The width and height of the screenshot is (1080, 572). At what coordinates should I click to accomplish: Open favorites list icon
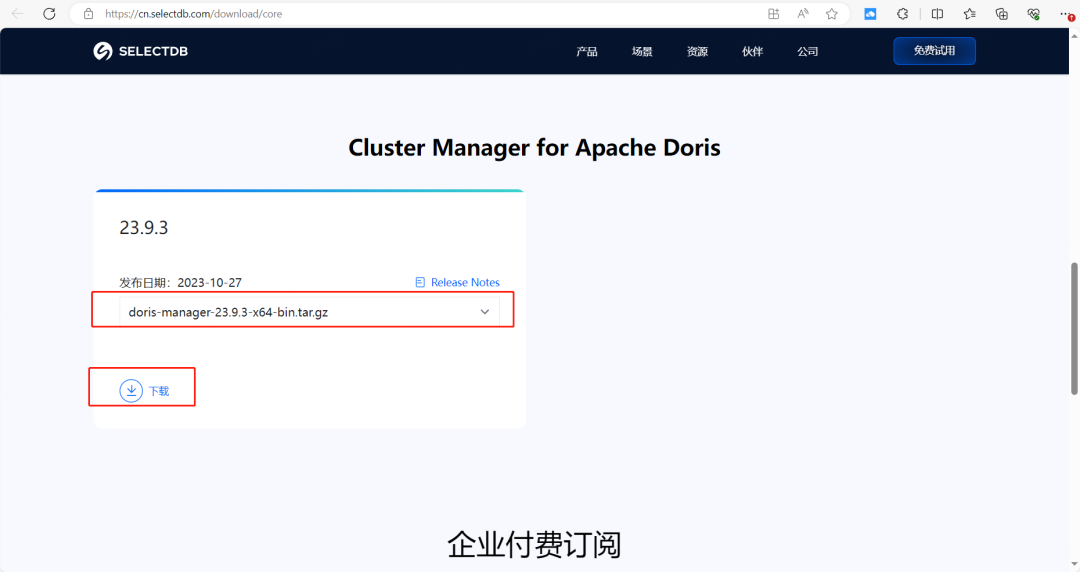[x=970, y=14]
